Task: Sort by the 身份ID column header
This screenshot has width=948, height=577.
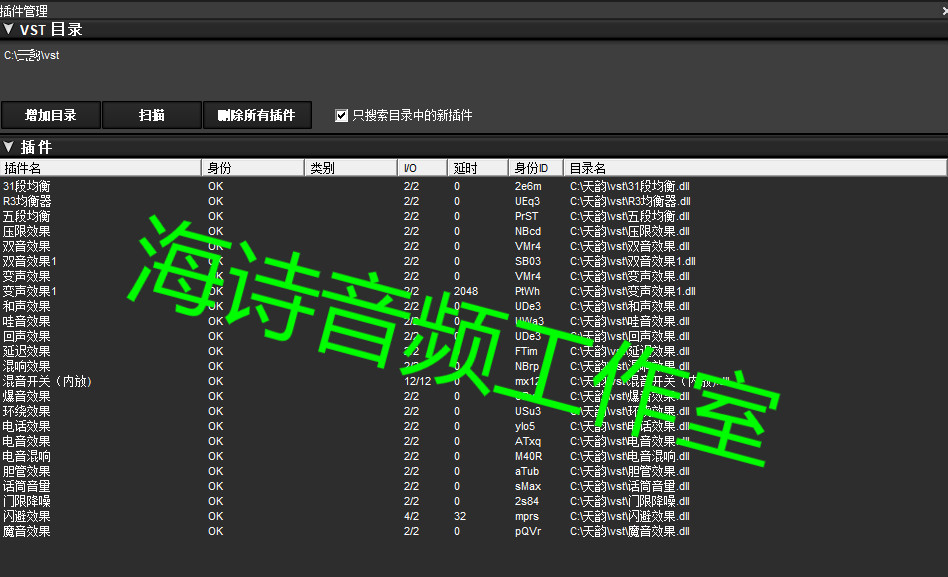Action: [x=536, y=168]
